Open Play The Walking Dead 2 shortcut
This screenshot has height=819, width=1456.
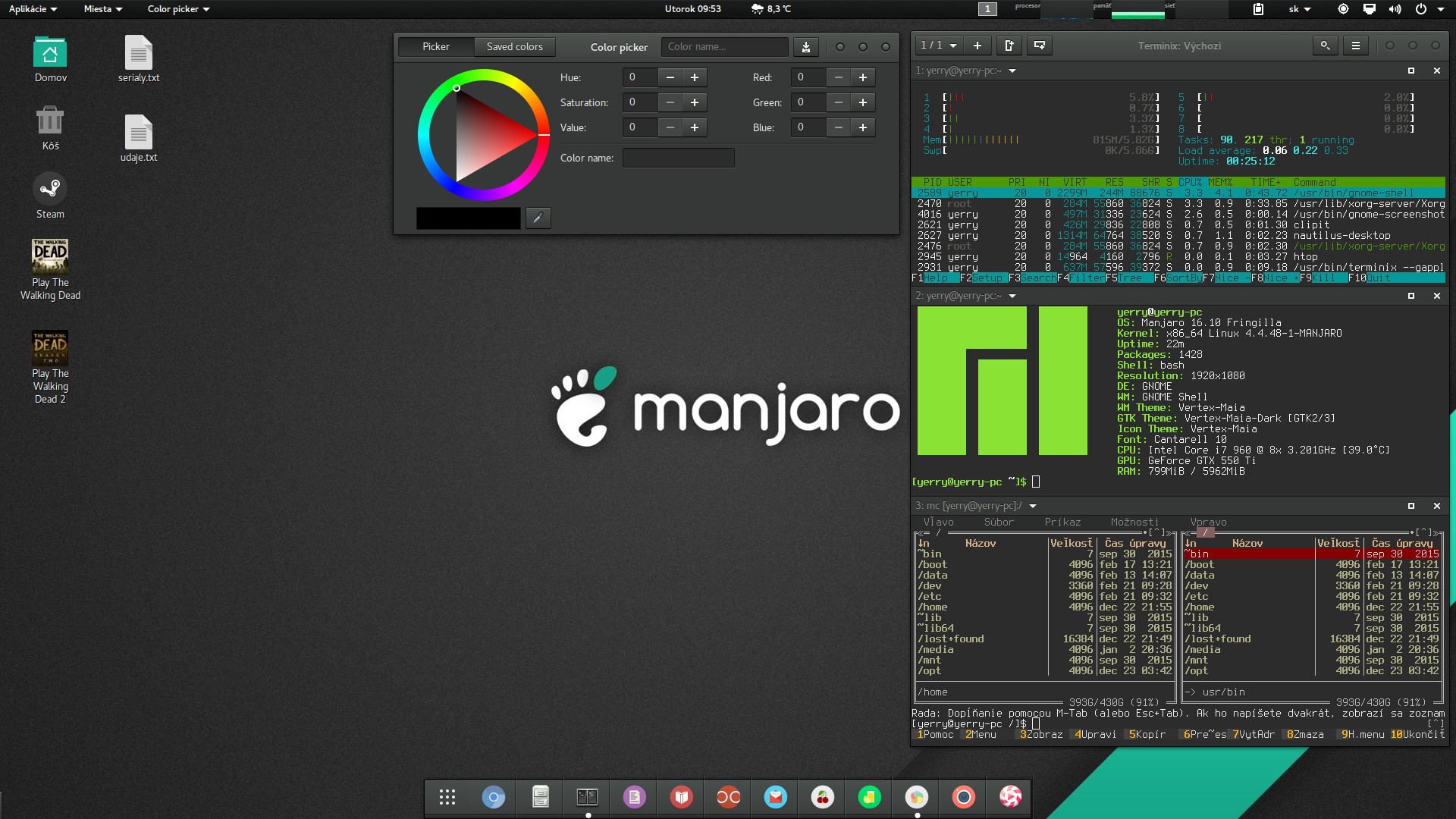click(50, 367)
